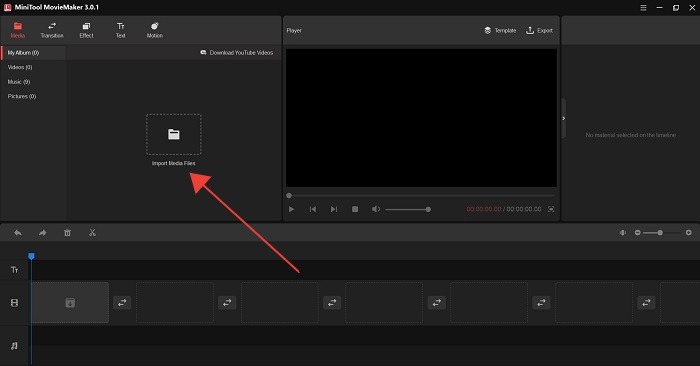700x366 pixels.
Task: Collapse the right properties panel arrow
Action: coord(563,118)
